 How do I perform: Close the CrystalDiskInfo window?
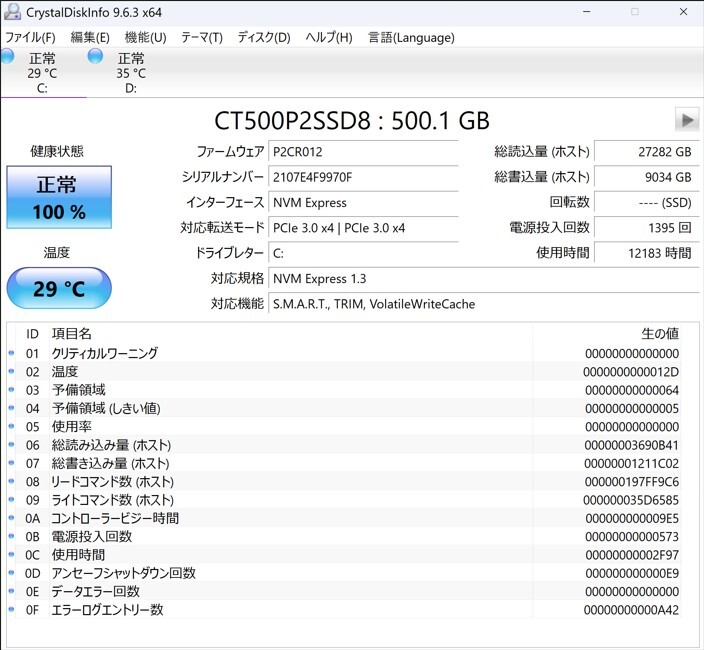coord(683,12)
